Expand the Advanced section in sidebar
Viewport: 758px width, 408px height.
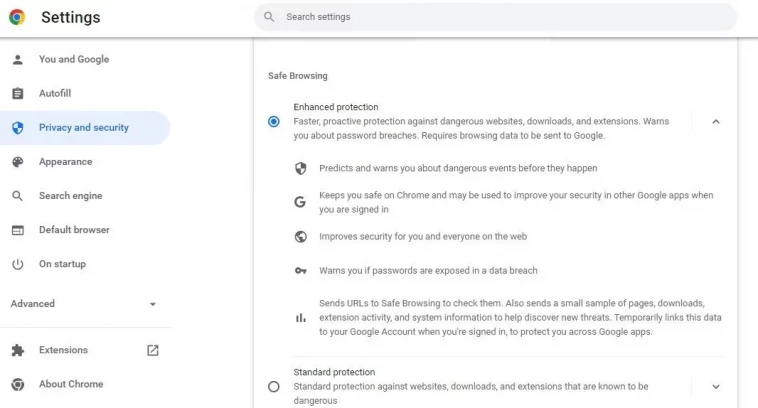[x=85, y=304]
